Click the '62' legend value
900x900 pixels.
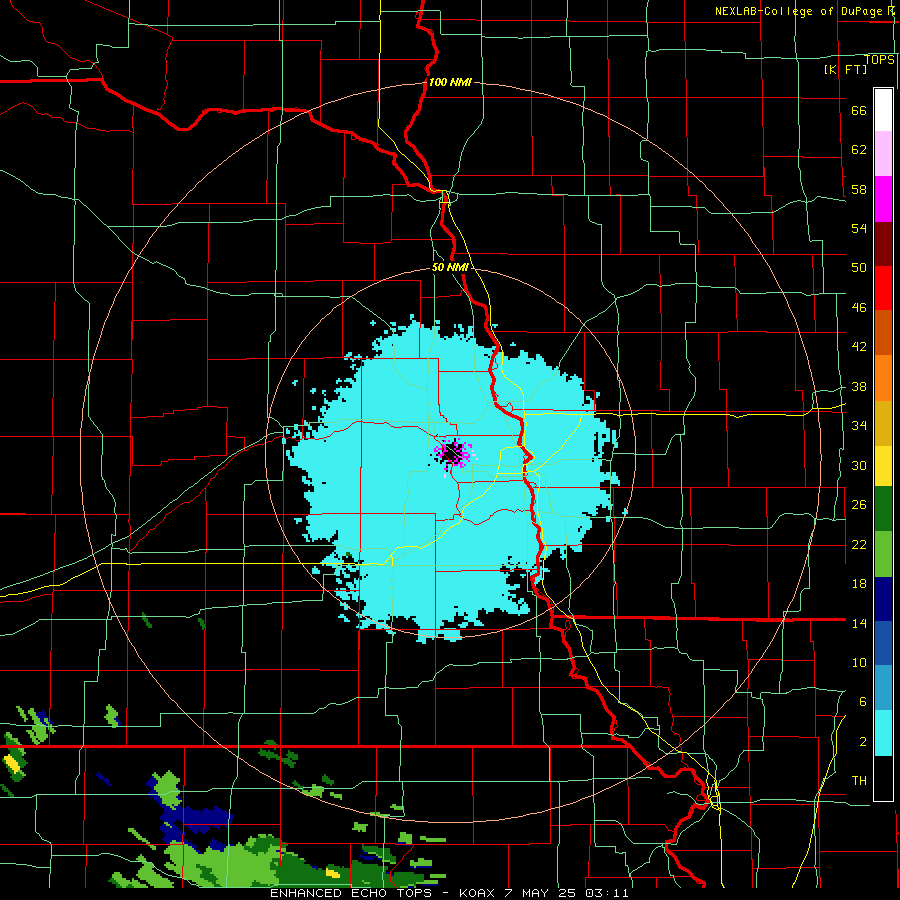click(859, 149)
